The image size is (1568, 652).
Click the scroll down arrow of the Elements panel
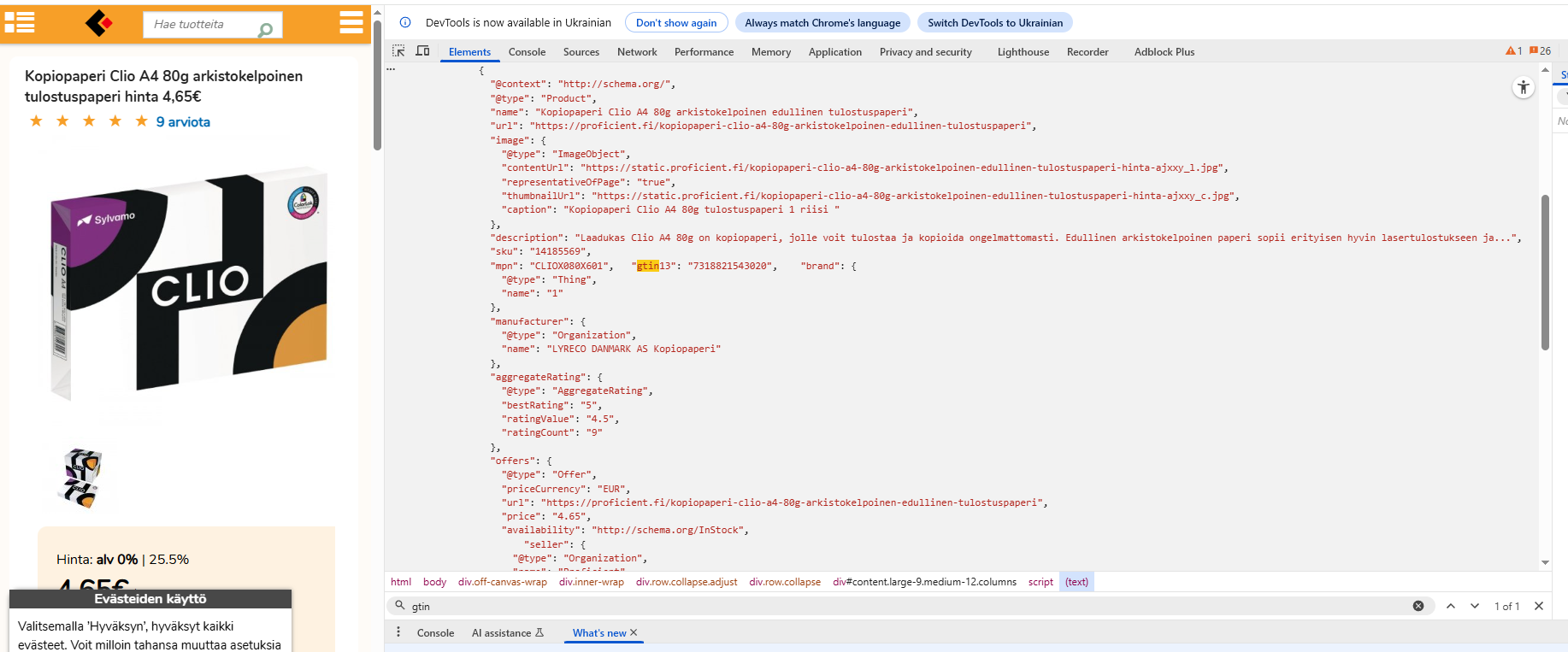1545,562
